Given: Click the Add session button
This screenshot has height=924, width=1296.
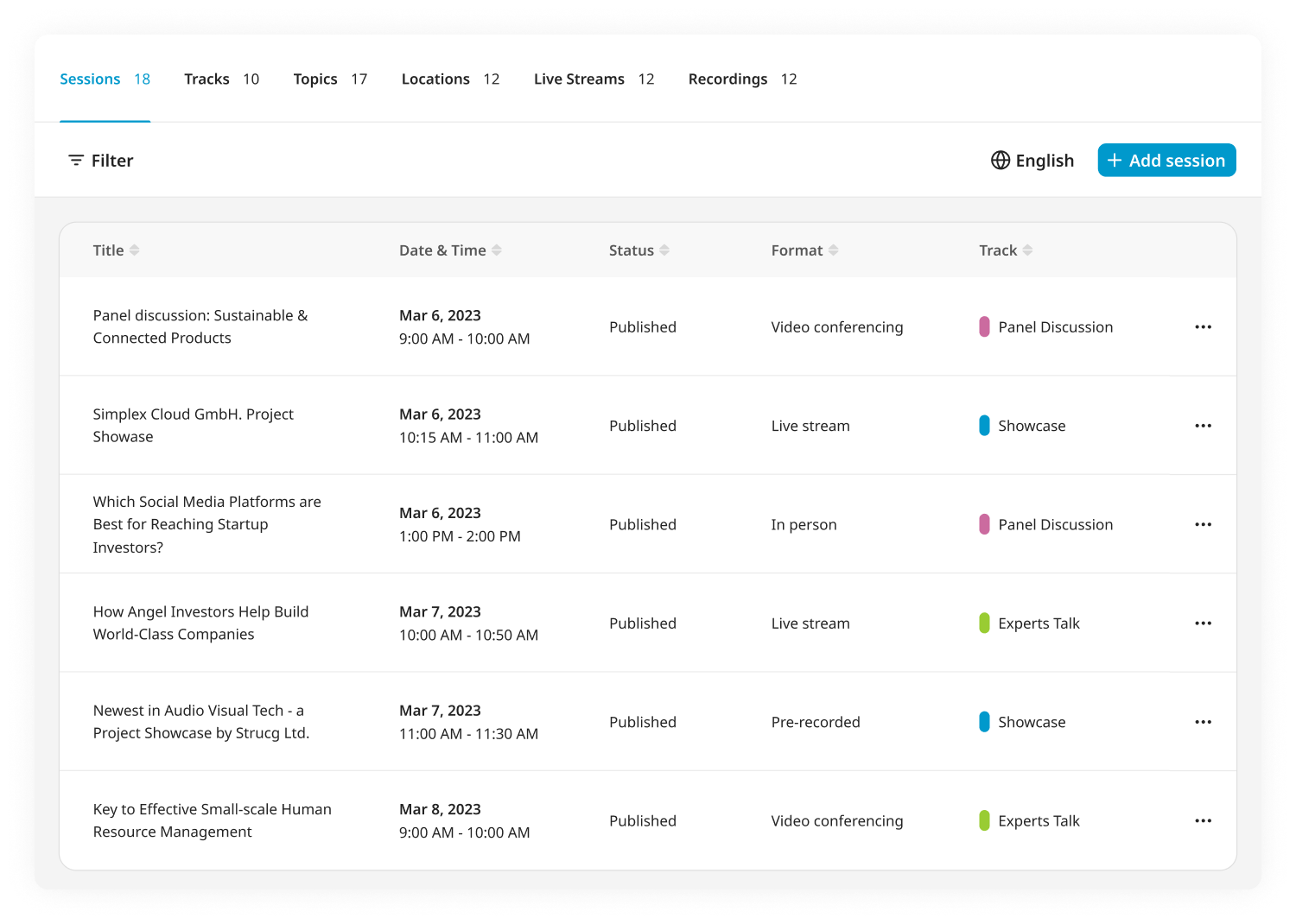Looking at the screenshot, I should click(1166, 160).
